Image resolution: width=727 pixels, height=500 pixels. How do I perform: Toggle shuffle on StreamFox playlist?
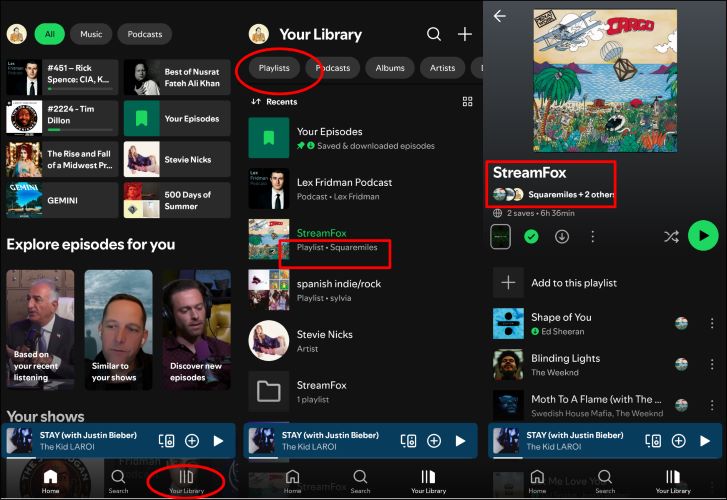(671, 237)
